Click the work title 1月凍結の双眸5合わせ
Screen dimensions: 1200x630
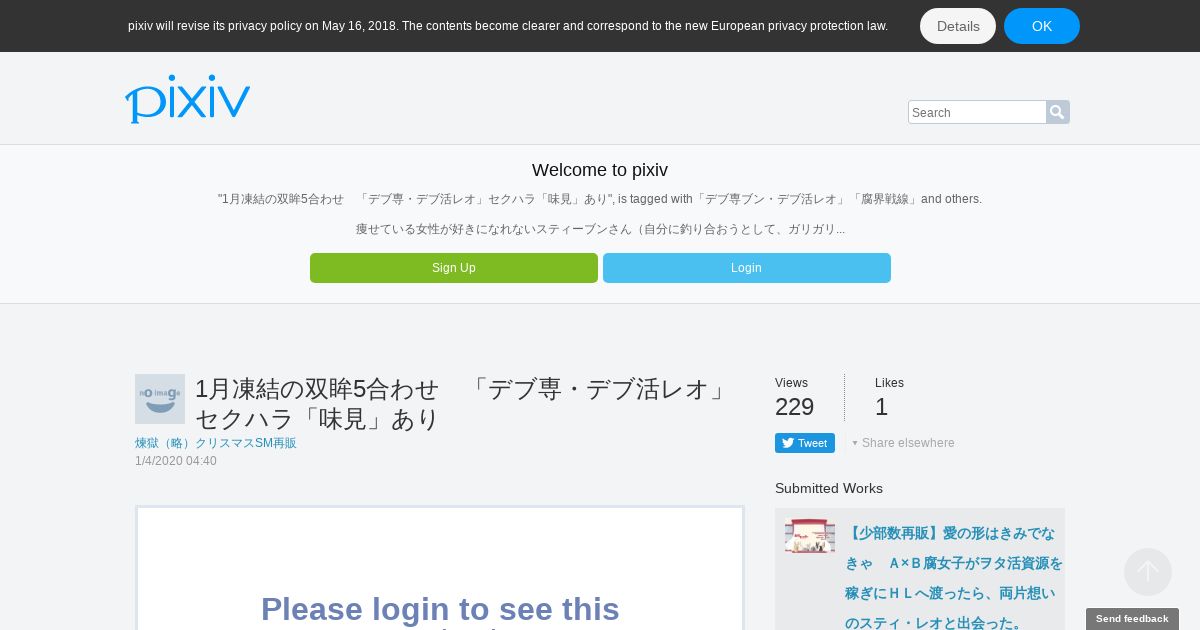(x=462, y=404)
